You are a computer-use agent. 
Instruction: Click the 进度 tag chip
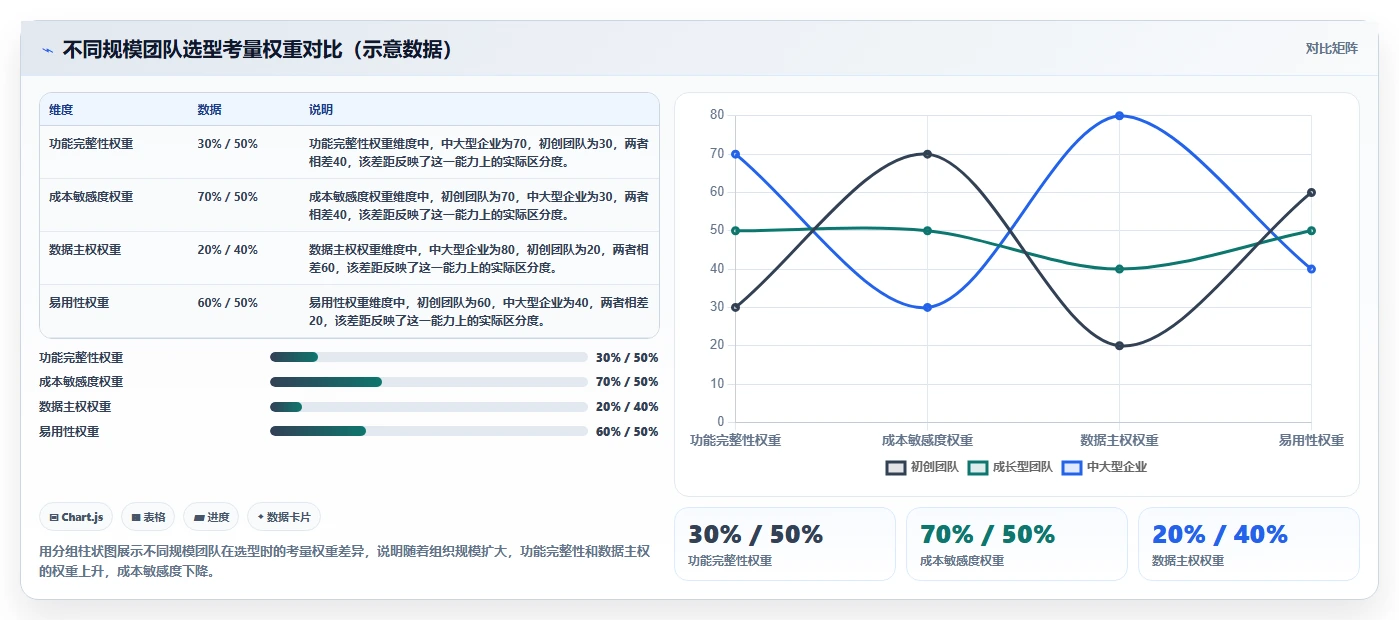click(211, 517)
